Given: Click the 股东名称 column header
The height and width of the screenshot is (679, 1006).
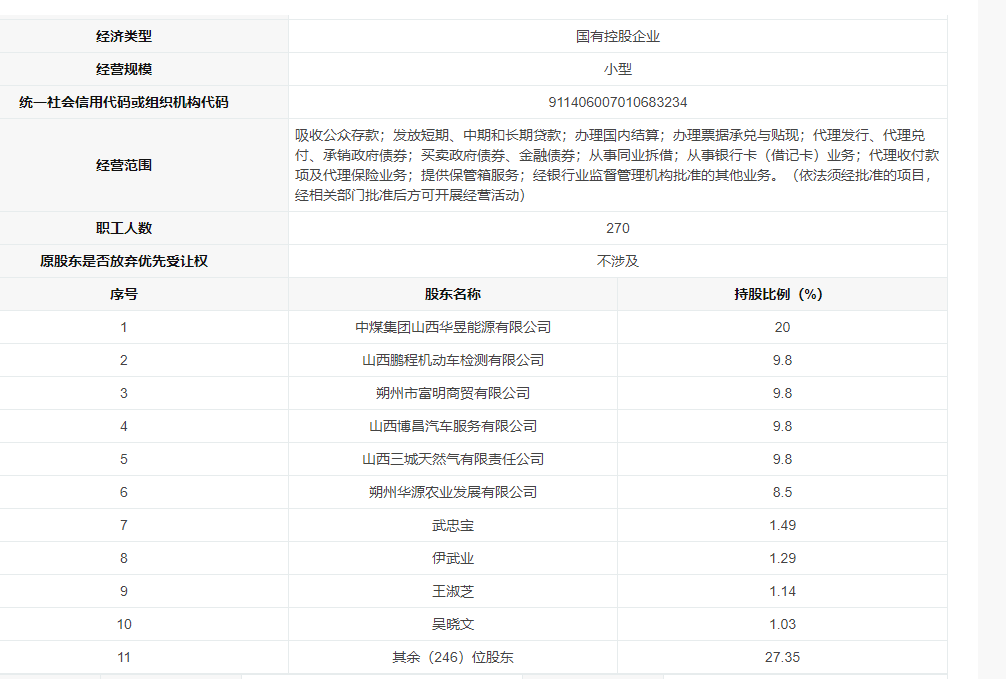Looking at the screenshot, I should (x=453, y=295).
